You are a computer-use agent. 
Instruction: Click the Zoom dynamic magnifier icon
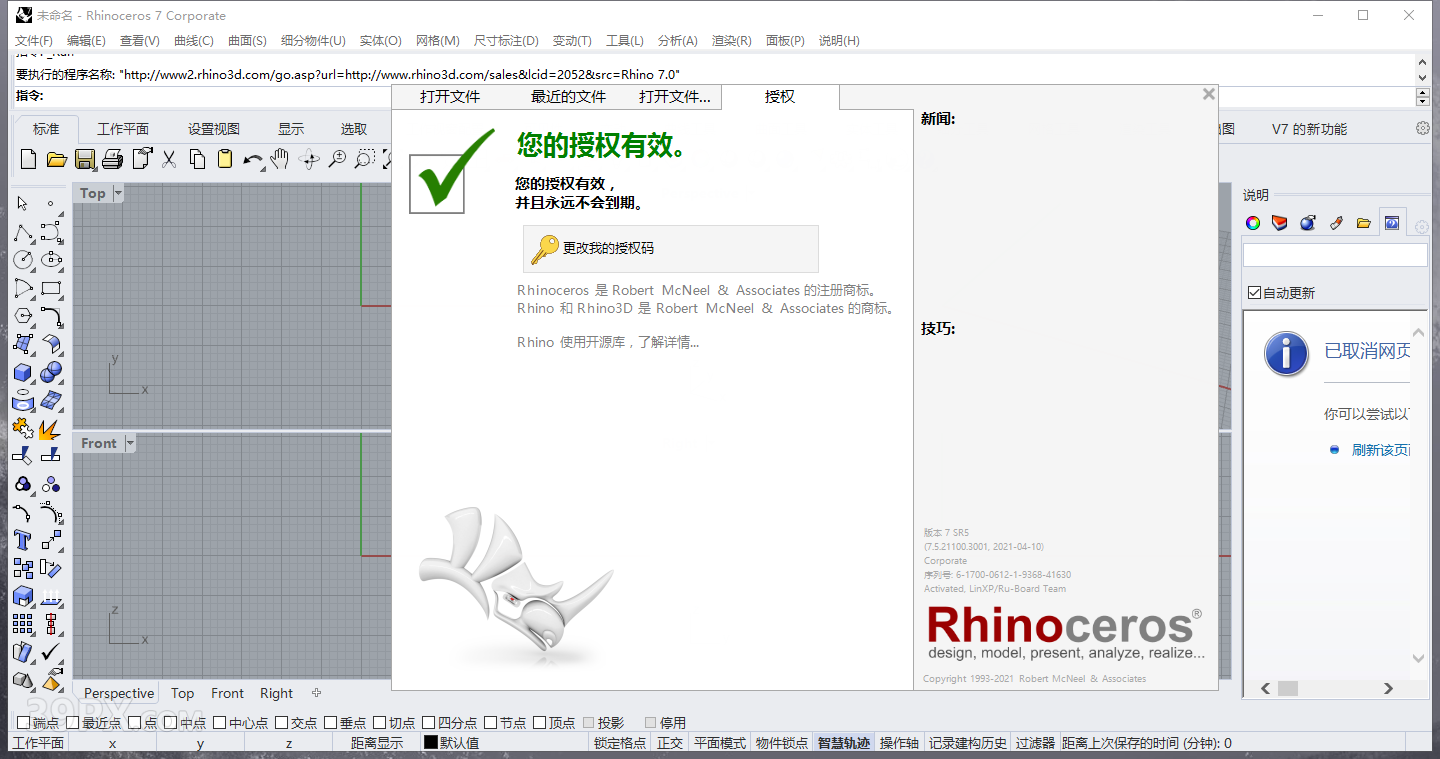click(337, 159)
